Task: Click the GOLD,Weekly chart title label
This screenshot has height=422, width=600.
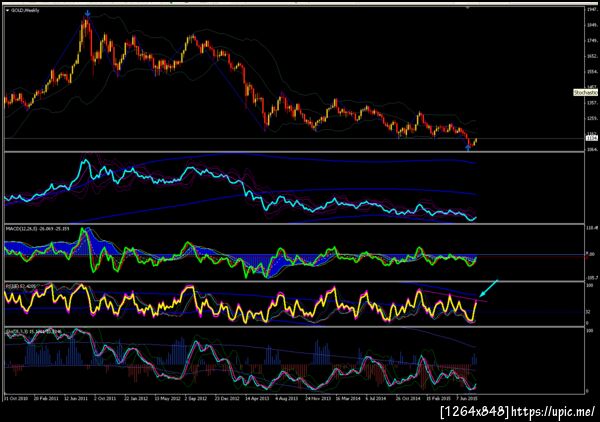Action: tap(25, 11)
